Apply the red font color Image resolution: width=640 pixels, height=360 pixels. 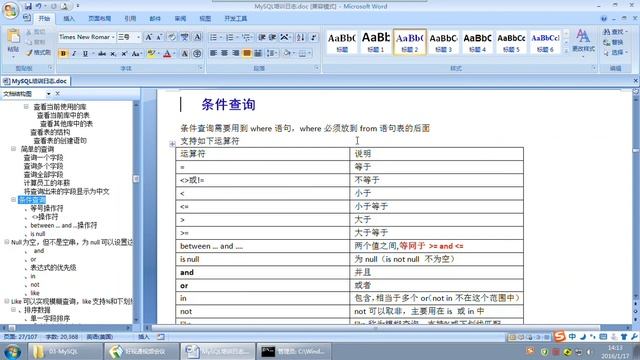pyautogui.click(x=167, y=53)
